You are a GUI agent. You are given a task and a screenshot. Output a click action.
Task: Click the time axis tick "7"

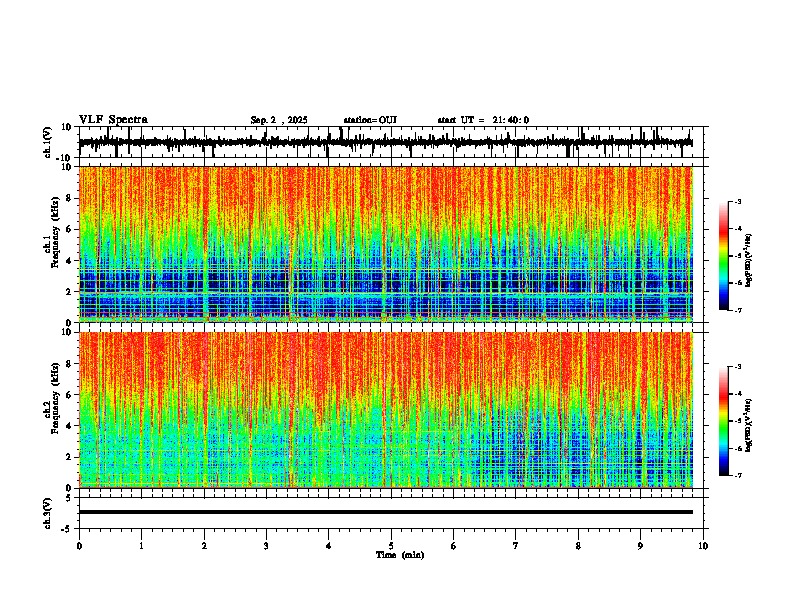click(516, 546)
